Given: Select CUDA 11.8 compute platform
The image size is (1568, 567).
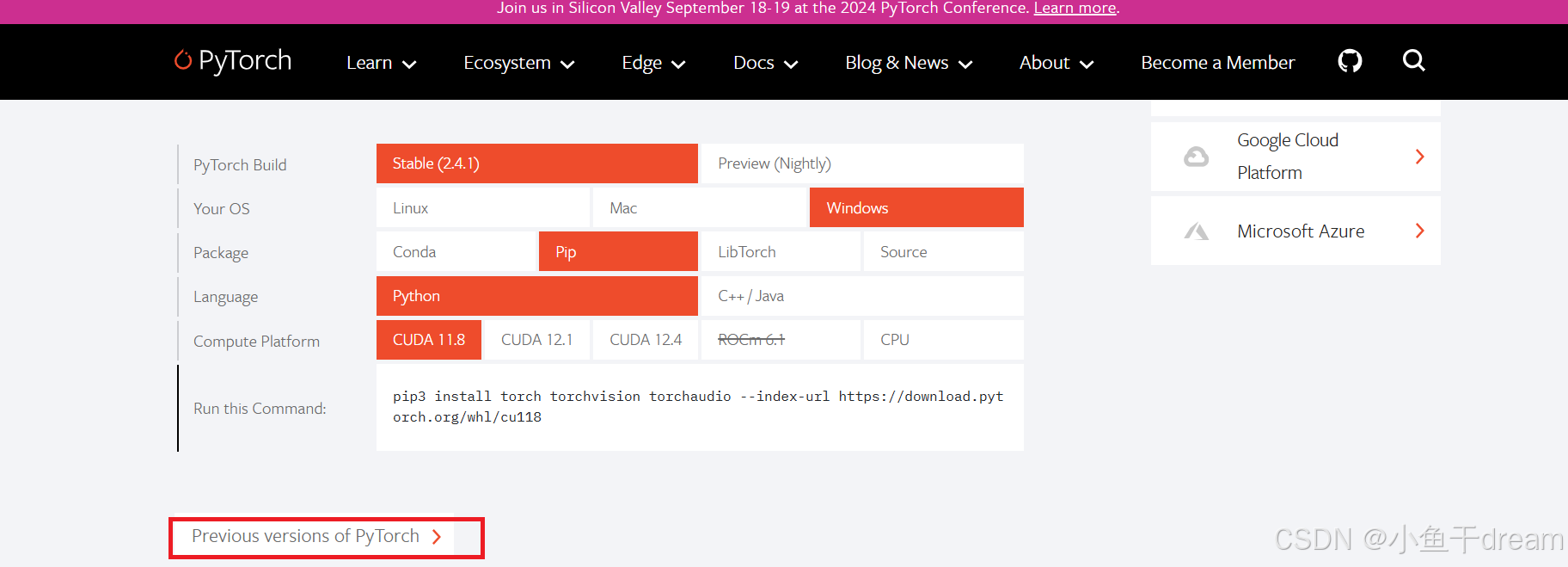Looking at the screenshot, I should point(429,340).
